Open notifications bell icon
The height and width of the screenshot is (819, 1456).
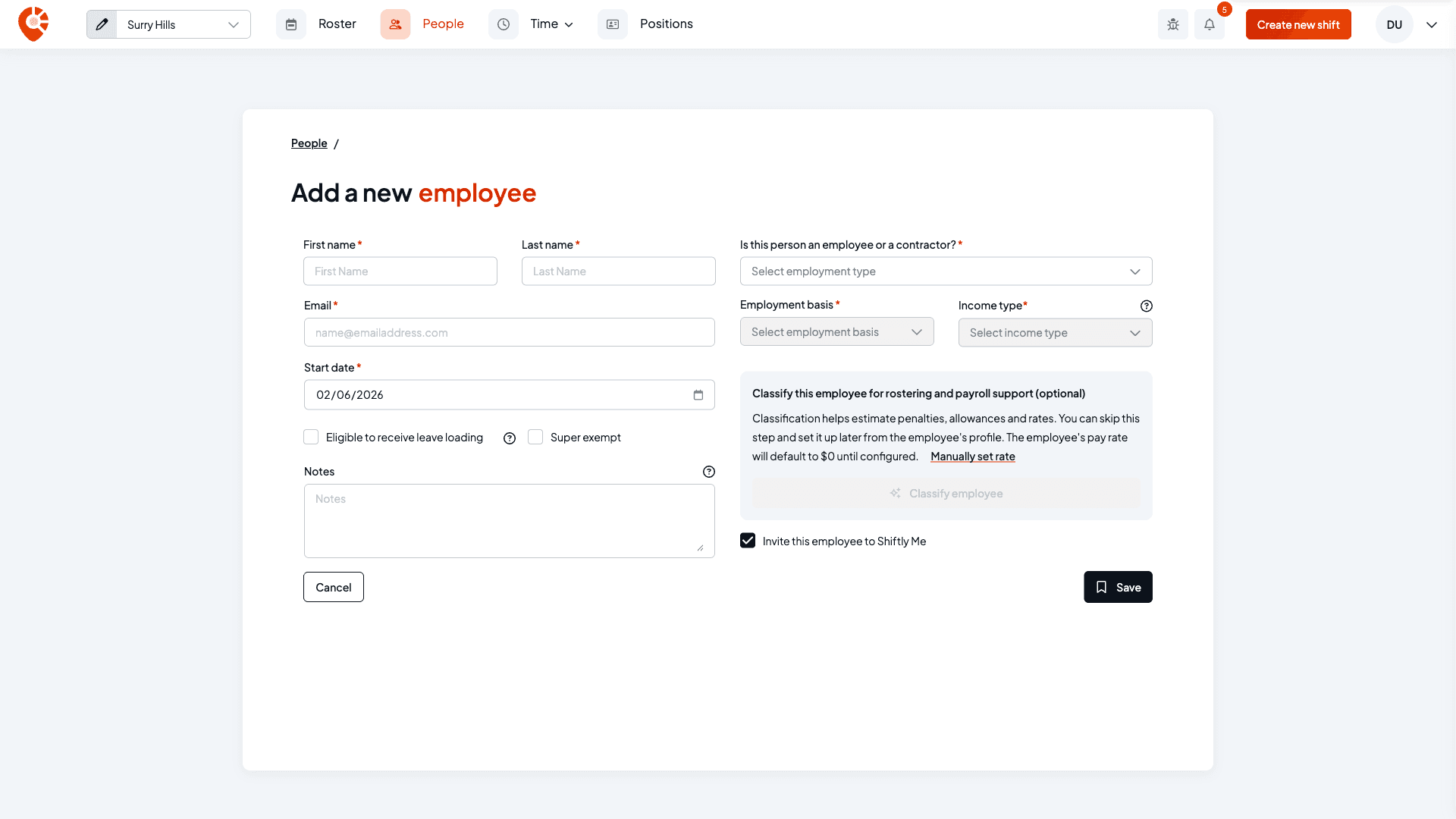click(x=1210, y=24)
